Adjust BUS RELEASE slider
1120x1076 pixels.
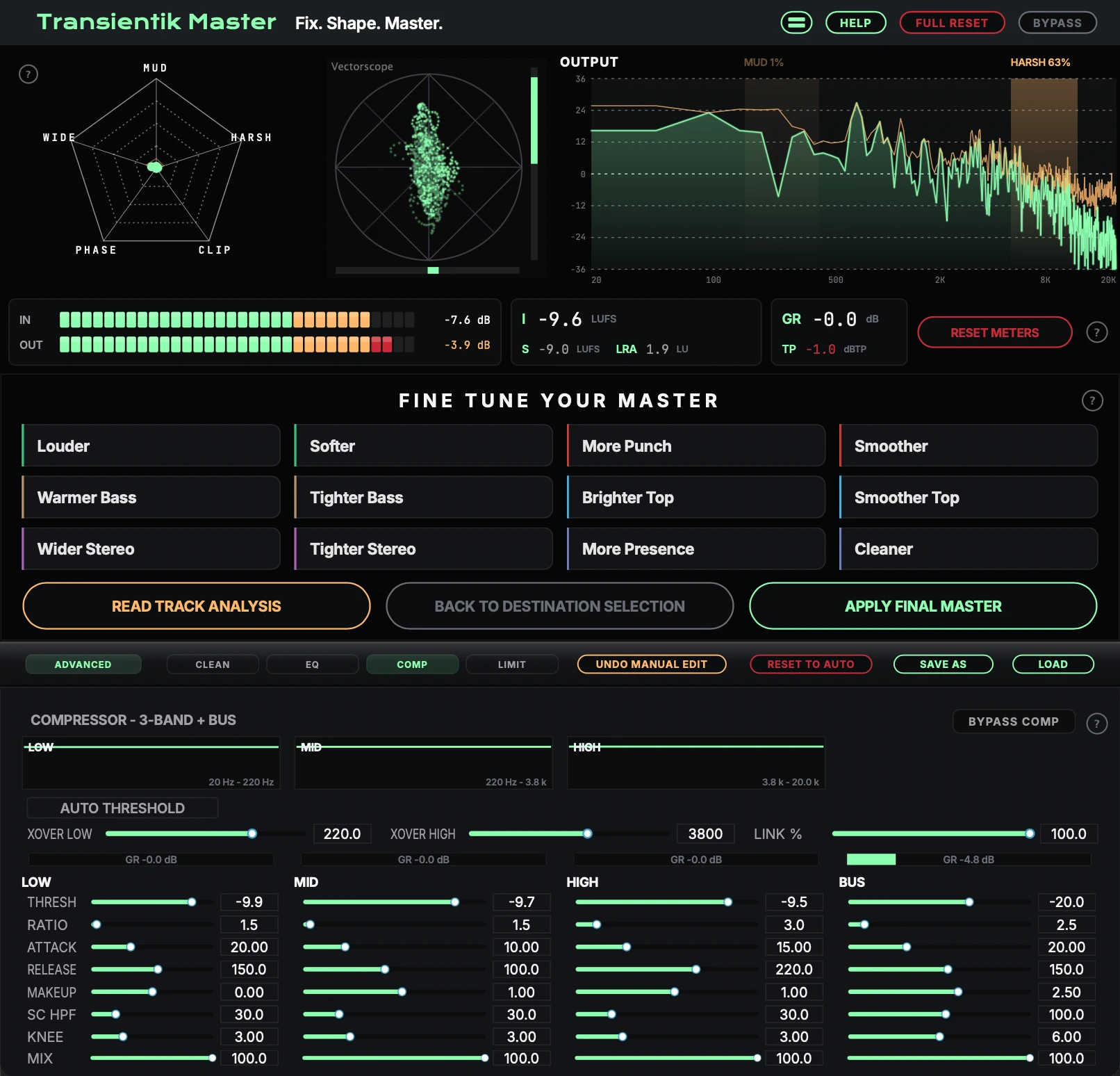click(939, 969)
